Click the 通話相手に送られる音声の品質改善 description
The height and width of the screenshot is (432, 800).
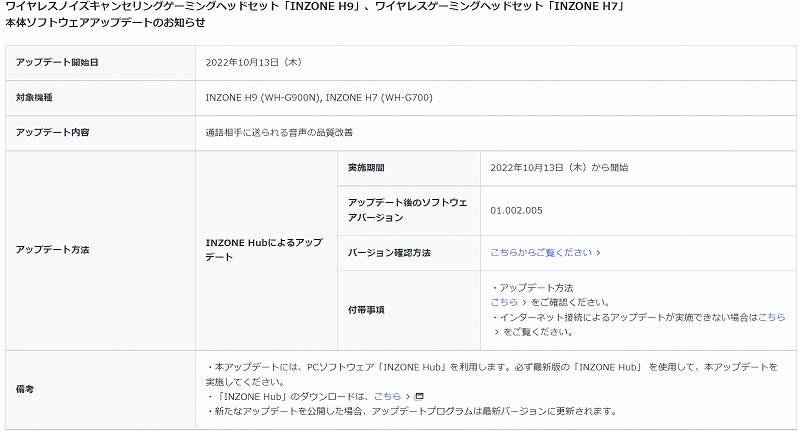tap(279, 133)
